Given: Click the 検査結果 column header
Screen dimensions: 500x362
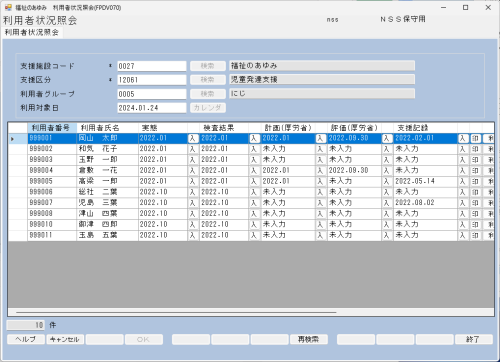Looking at the screenshot, I should pos(224,128).
